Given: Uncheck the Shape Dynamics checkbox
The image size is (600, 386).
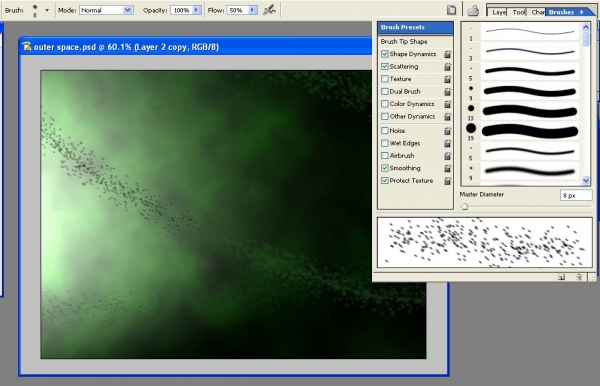Looking at the screenshot, I should (385, 54).
